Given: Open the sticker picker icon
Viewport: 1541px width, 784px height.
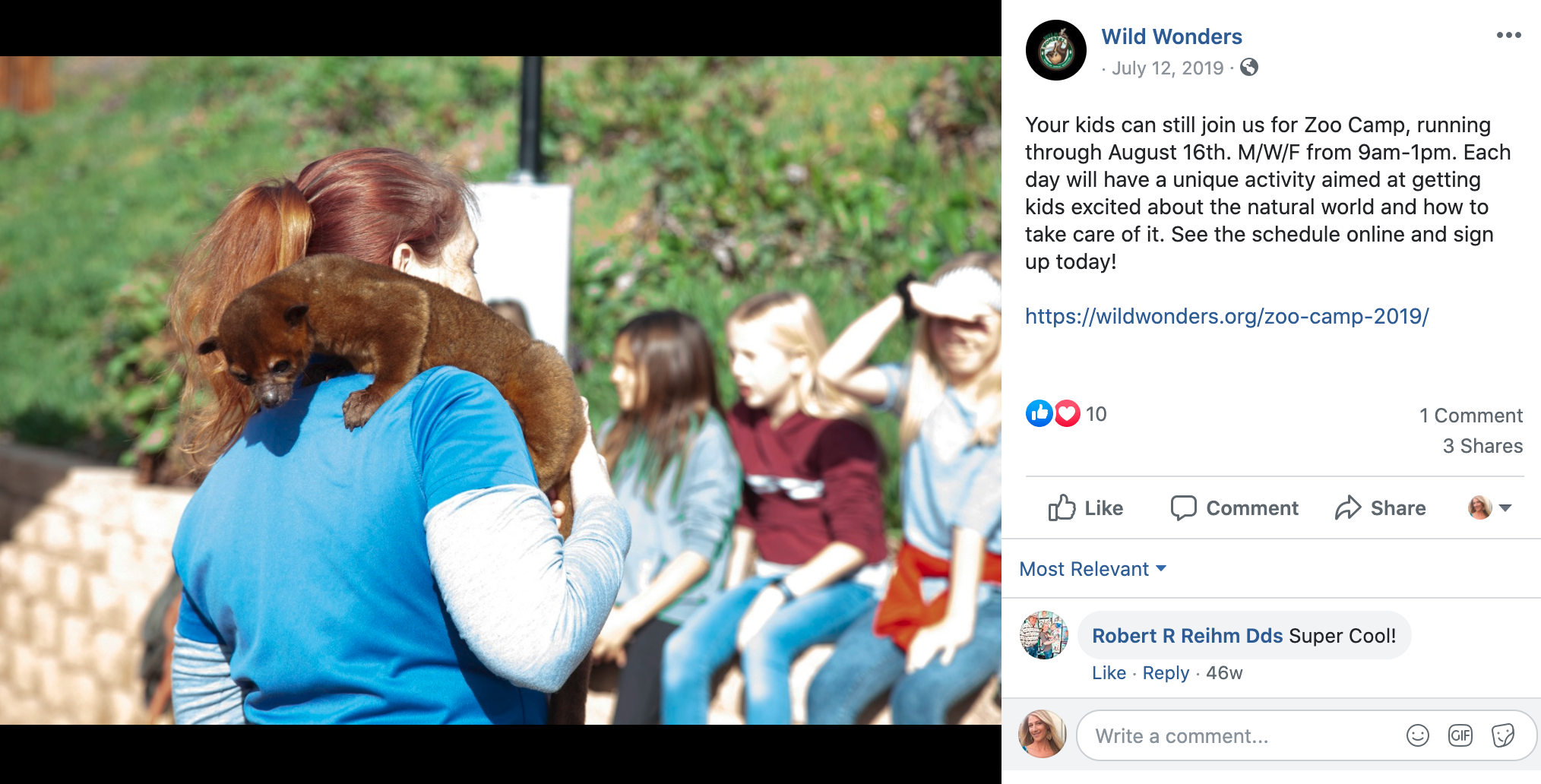Looking at the screenshot, I should pyautogui.click(x=1503, y=735).
